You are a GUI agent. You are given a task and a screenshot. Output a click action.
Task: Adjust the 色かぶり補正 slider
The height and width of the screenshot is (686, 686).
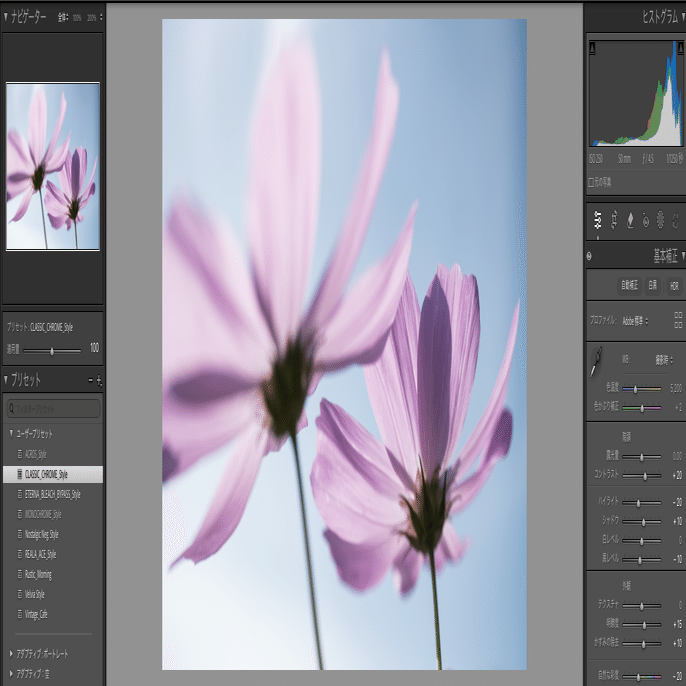tap(641, 408)
